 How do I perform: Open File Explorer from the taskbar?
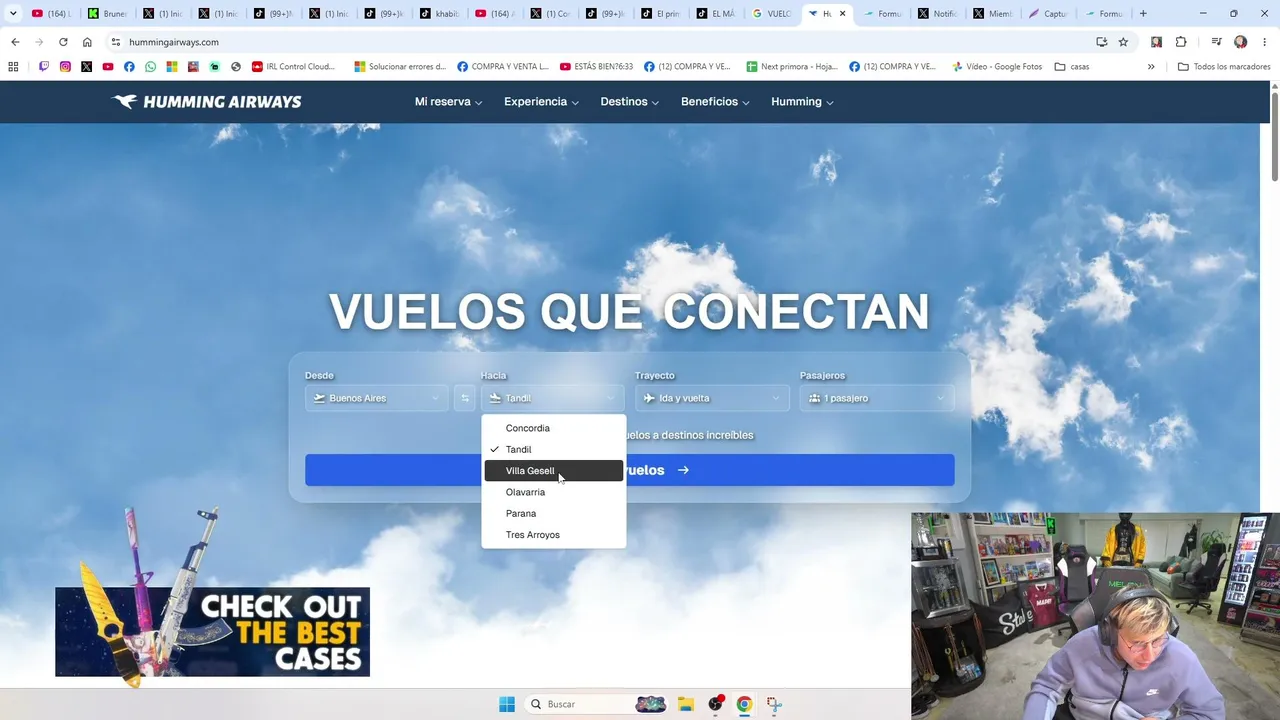(x=685, y=704)
